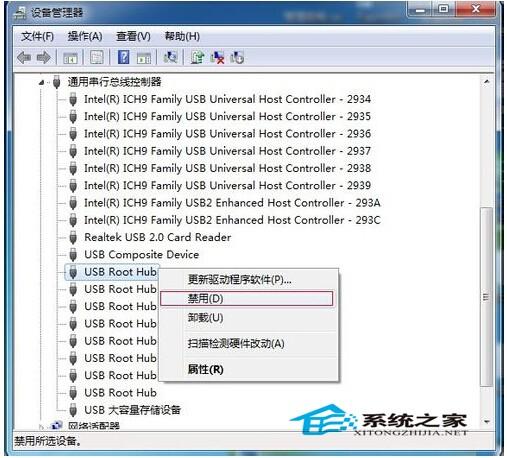Image resolution: width=507 pixels, height=458 pixels.
Task: Choose 禁用(D) in the context menu
Action: point(247,298)
